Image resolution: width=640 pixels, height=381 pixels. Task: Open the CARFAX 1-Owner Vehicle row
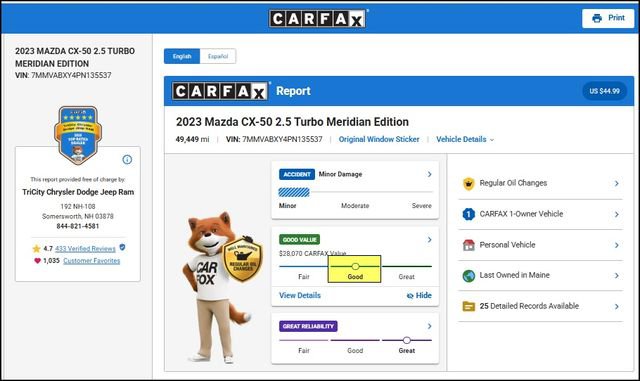(540, 214)
